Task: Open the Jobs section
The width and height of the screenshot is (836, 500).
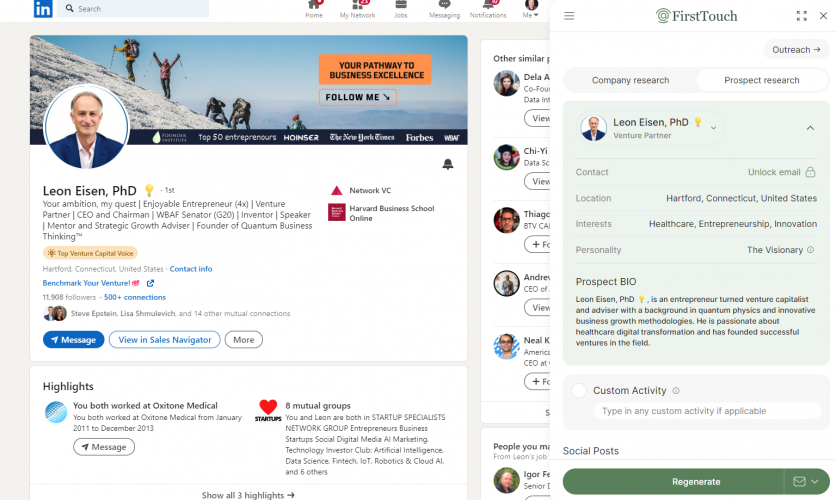Action: pos(401,10)
